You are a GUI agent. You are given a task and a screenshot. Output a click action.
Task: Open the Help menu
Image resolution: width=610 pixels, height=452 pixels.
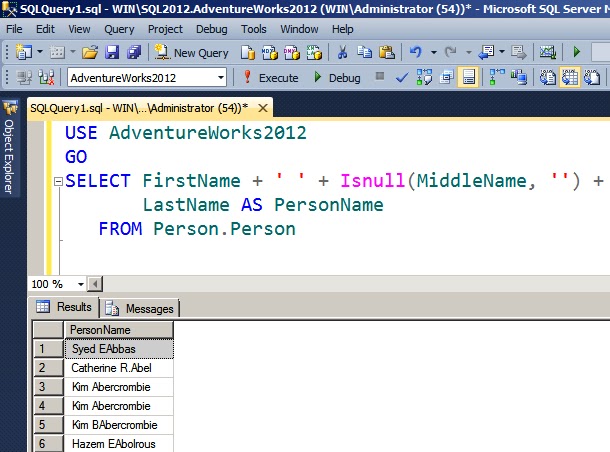343,29
